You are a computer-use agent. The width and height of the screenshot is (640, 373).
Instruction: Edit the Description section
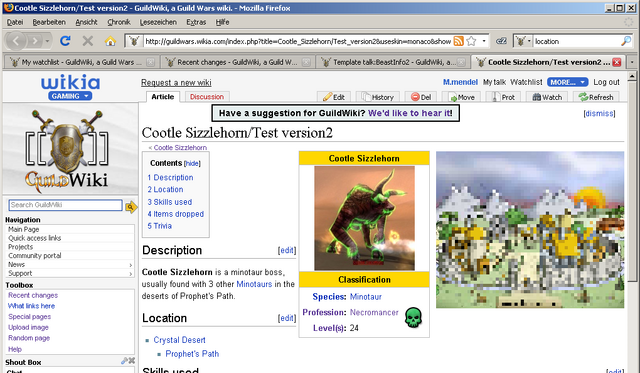287,250
